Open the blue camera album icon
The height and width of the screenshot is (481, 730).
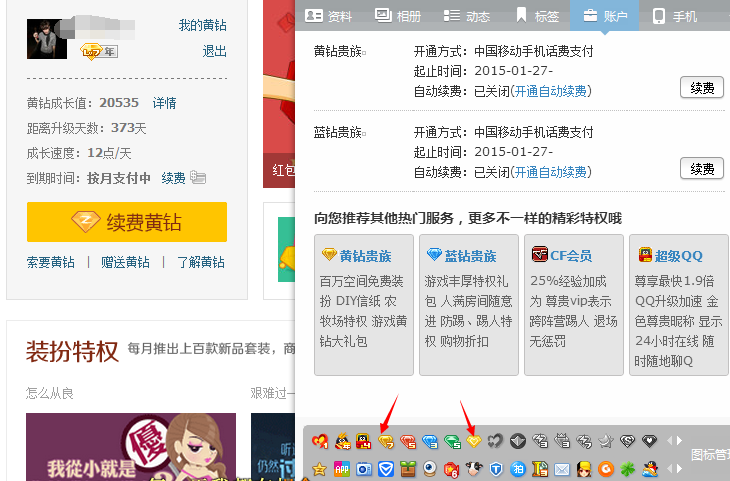364,469
